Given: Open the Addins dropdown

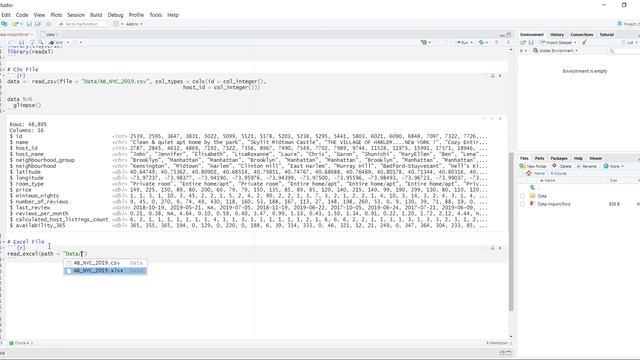Looking at the screenshot, I should pos(134,24).
